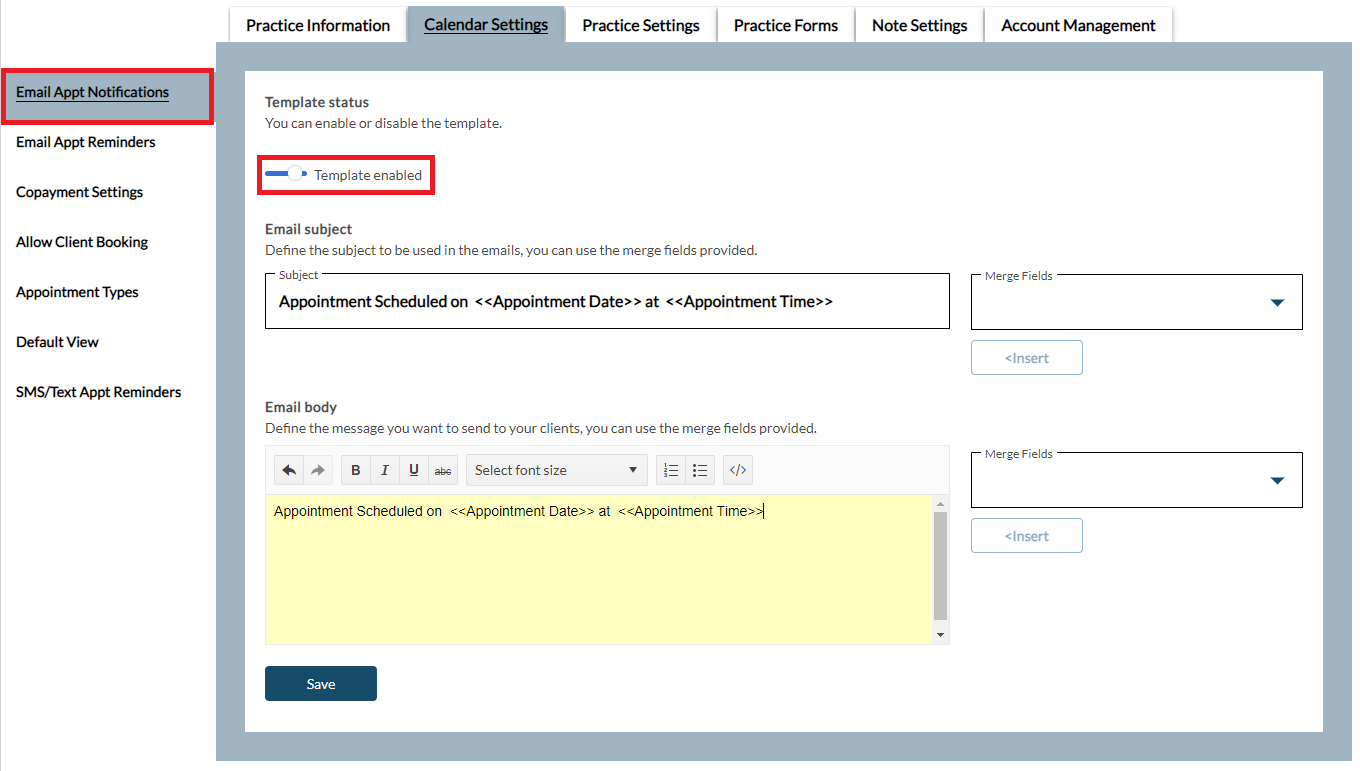
Task: Open the Account Management tab
Action: 1078,25
